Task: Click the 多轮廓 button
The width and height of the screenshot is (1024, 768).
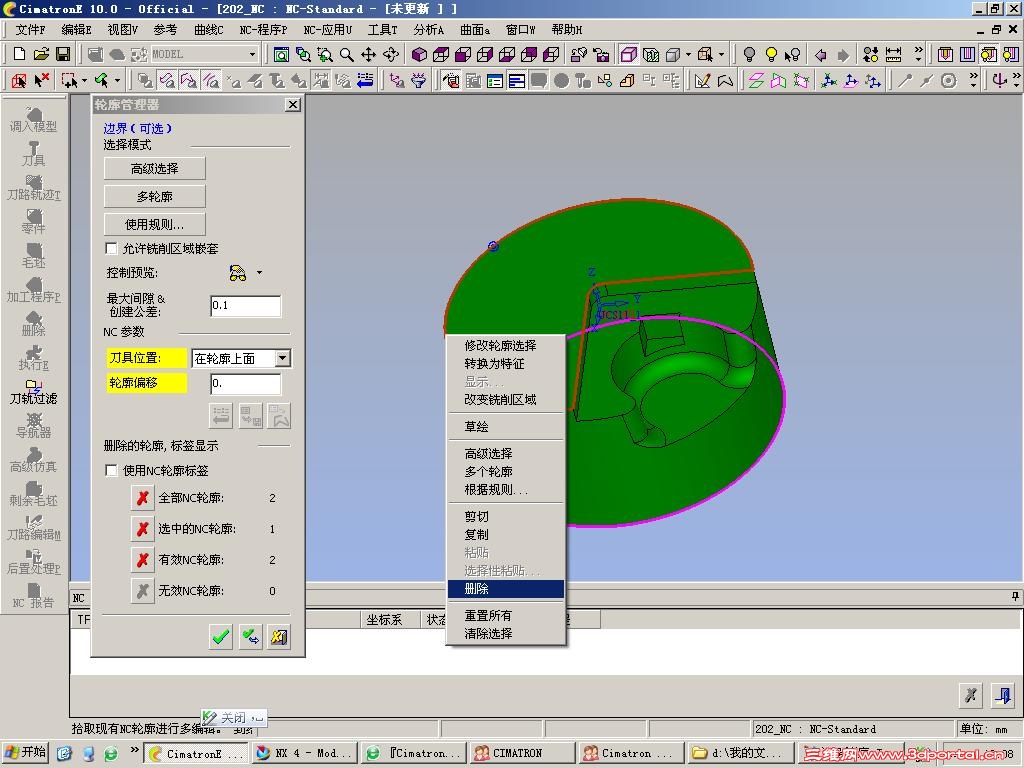Action: point(155,197)
